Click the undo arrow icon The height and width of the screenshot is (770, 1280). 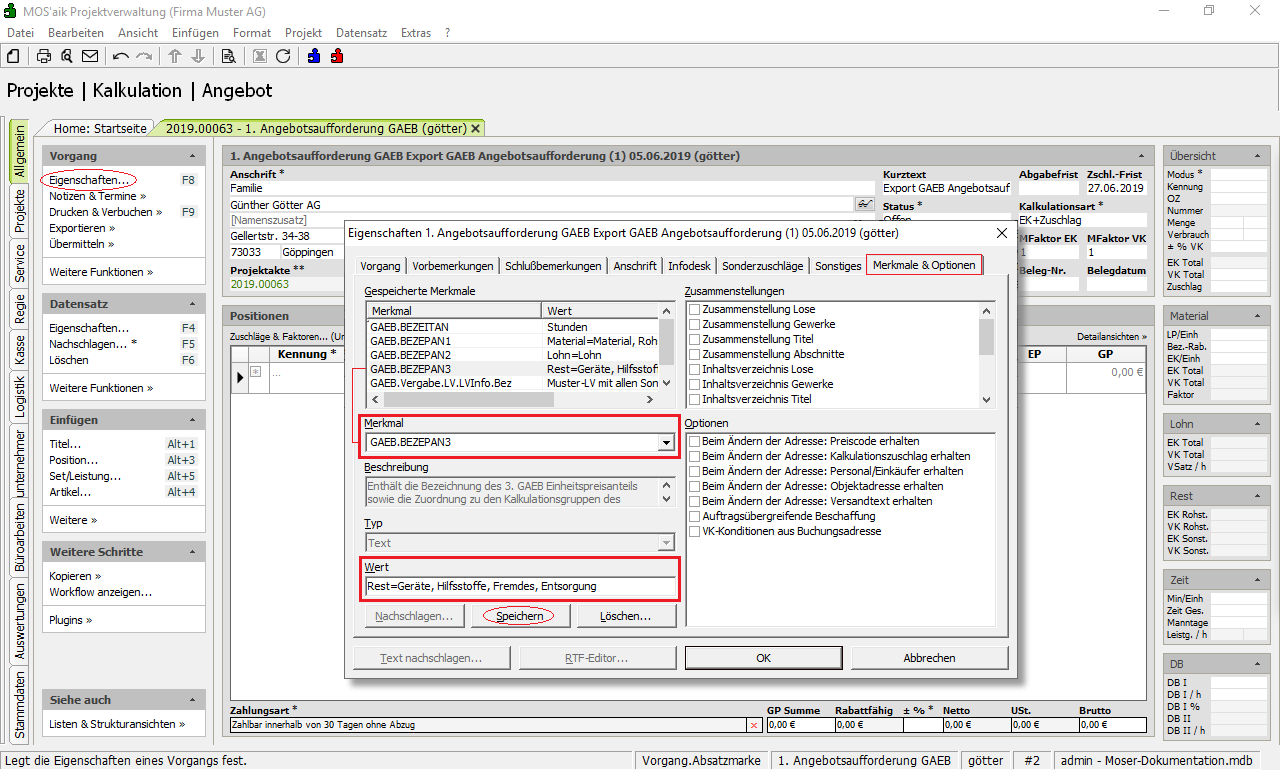point(121,56)
